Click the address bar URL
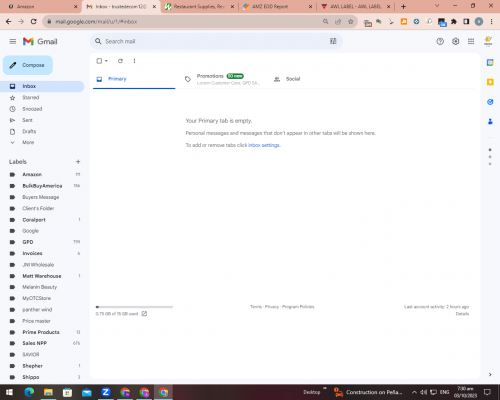 [96, 22]
